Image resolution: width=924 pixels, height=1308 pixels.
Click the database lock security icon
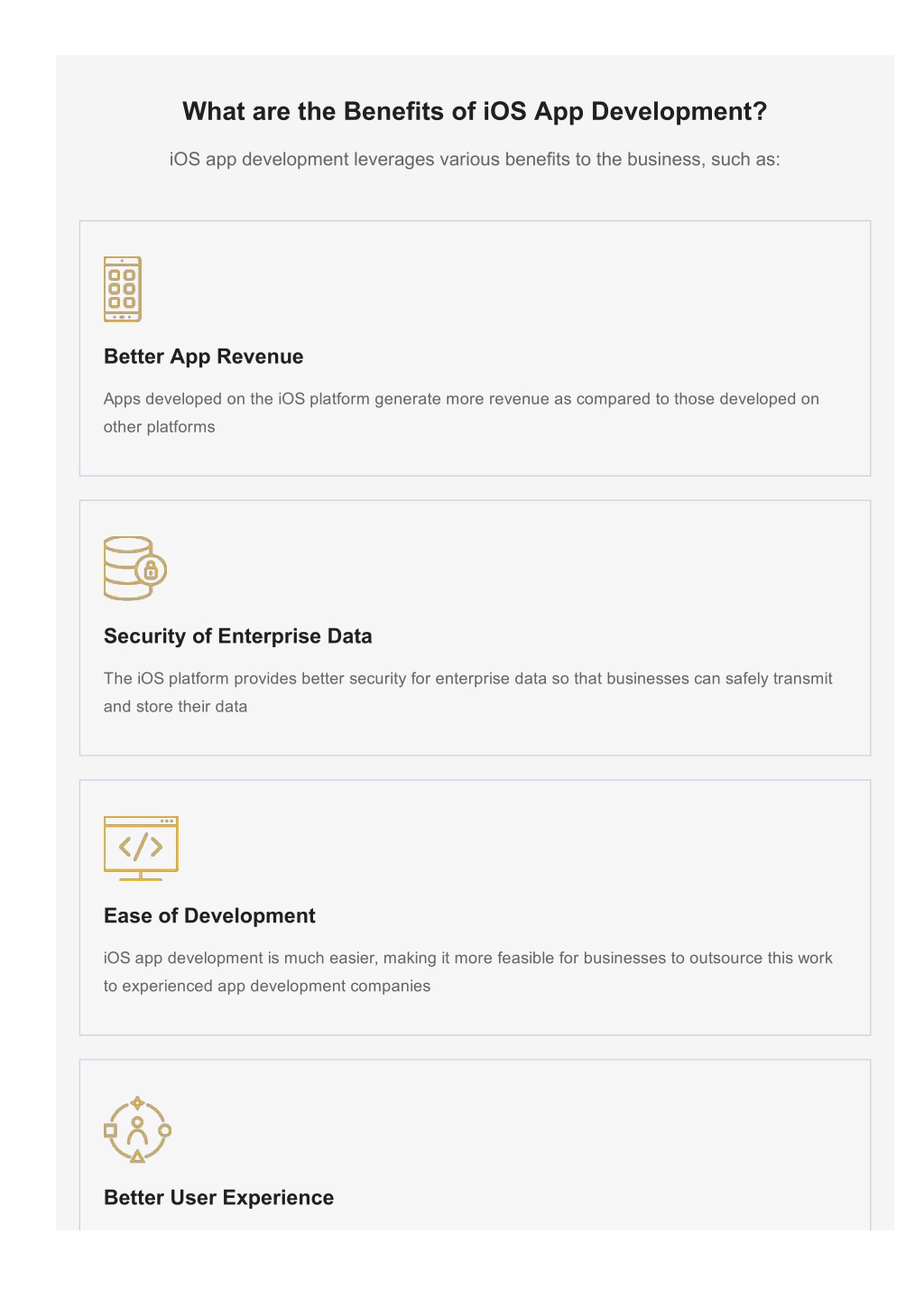[x=135, y=569]
